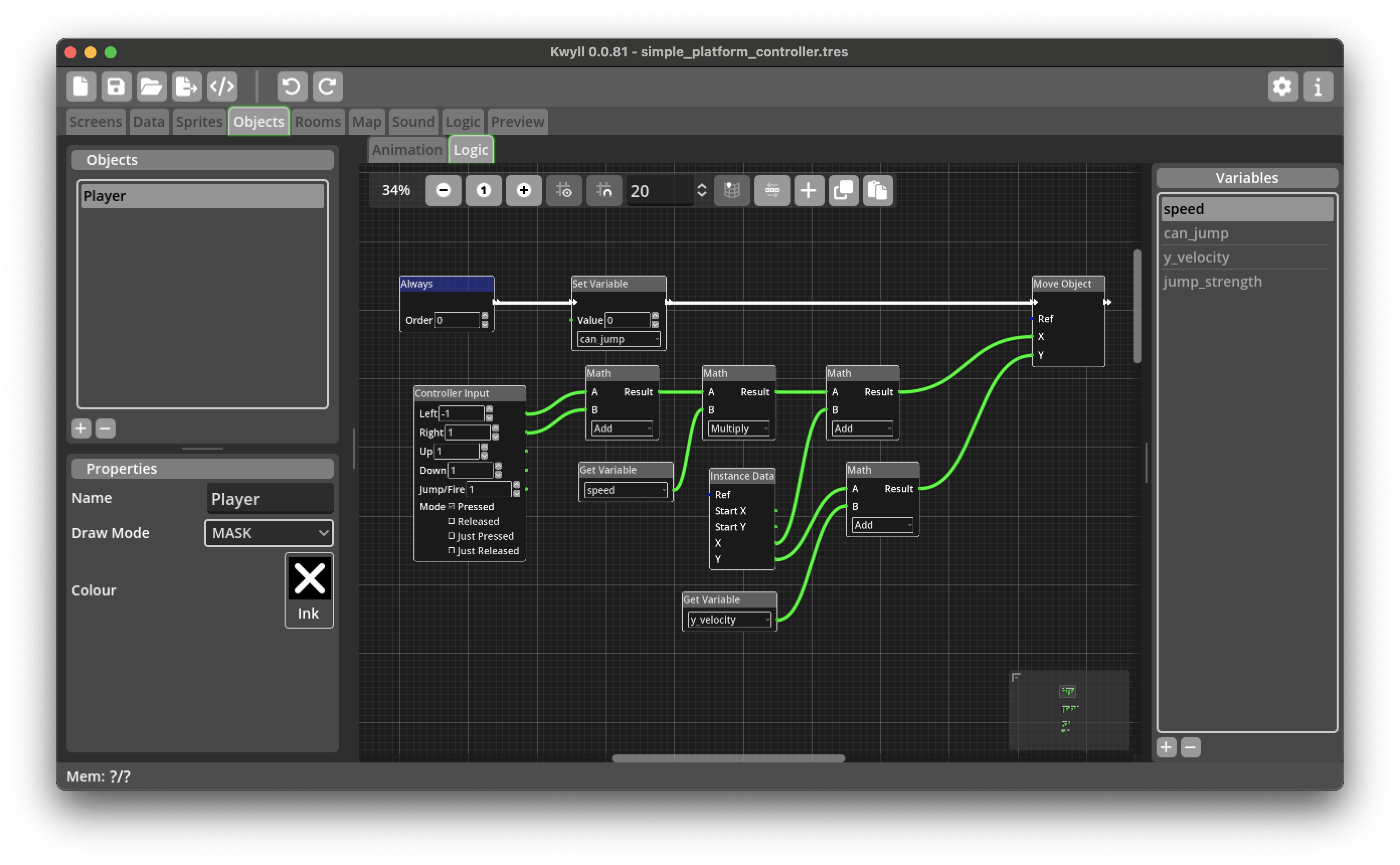Toggle the grid visibility icon in the graph toolbar
This screenshot has height=865, width=1400.
click(x=563, y=191)
